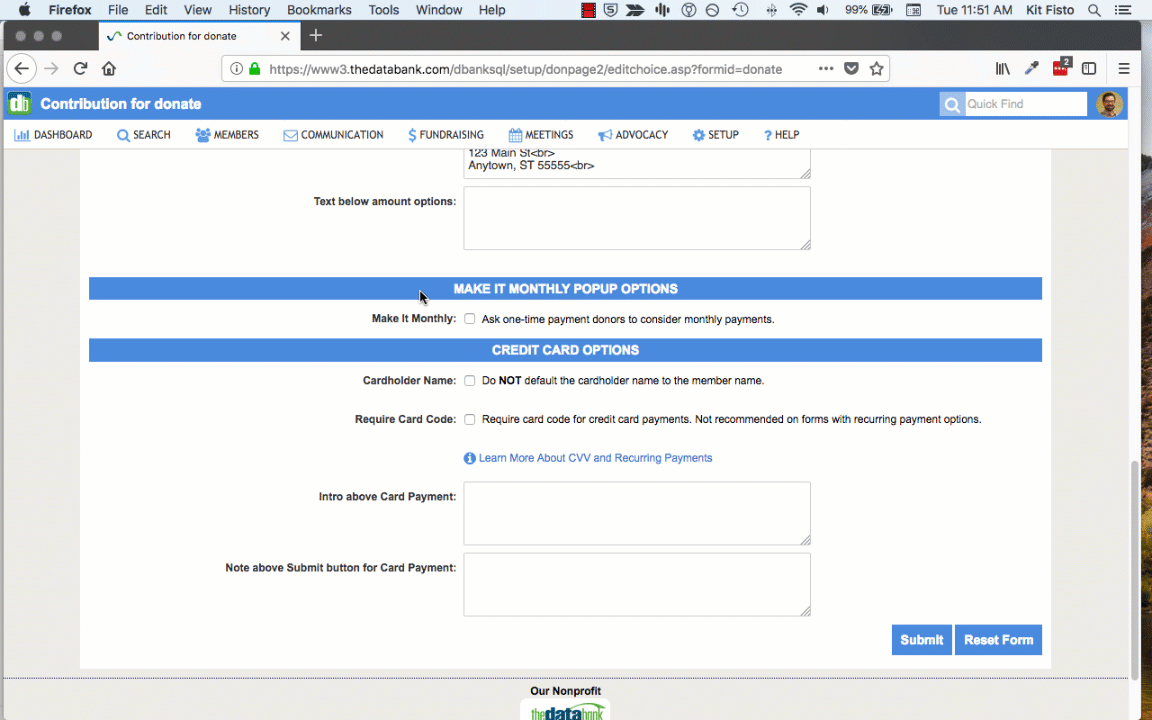This screenshot has width=1152, height=720.
Task: Click the Databank logo icon
Action: (19, 104)
